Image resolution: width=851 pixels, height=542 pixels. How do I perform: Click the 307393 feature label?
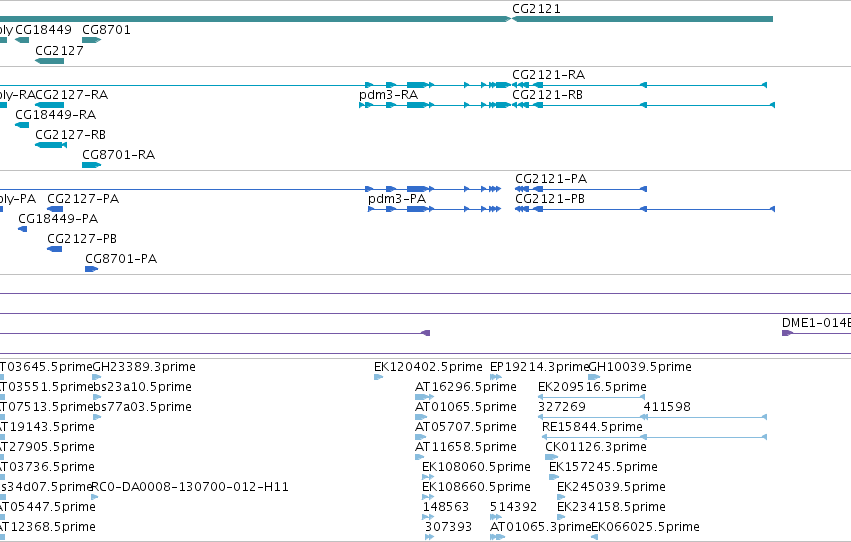tap(448, 527)
